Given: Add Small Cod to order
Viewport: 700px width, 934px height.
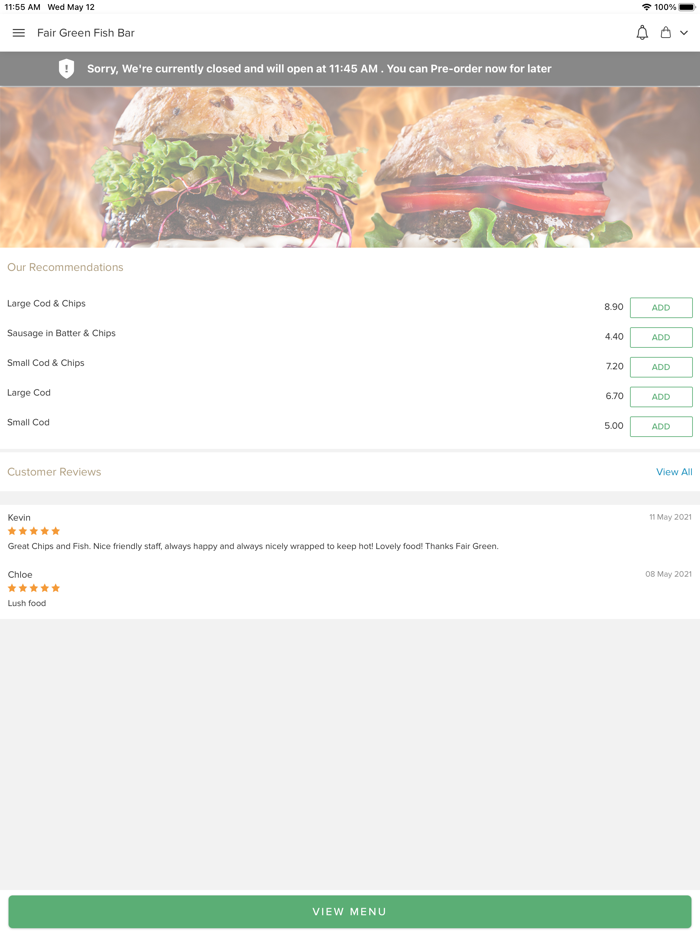Looking at the screenshot, I should tap(661, 426).
